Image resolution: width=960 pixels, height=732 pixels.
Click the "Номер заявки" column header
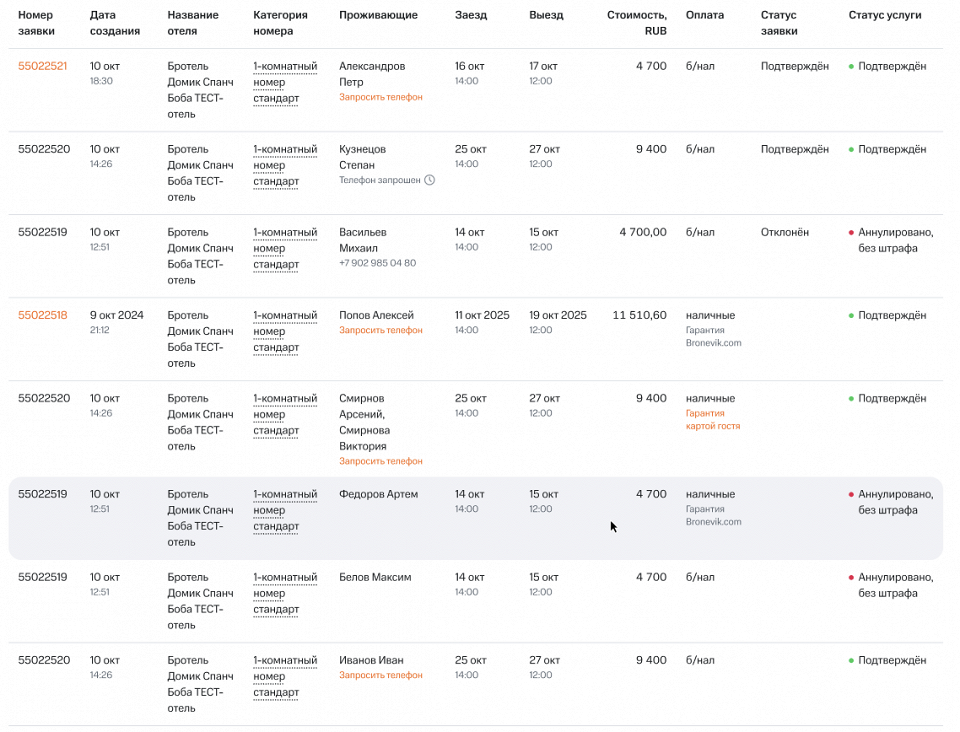coord(36,23)
